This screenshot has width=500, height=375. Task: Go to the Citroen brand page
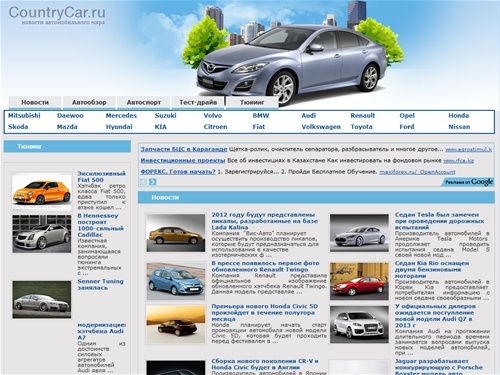pyautogui.click(x=215, y=127)
